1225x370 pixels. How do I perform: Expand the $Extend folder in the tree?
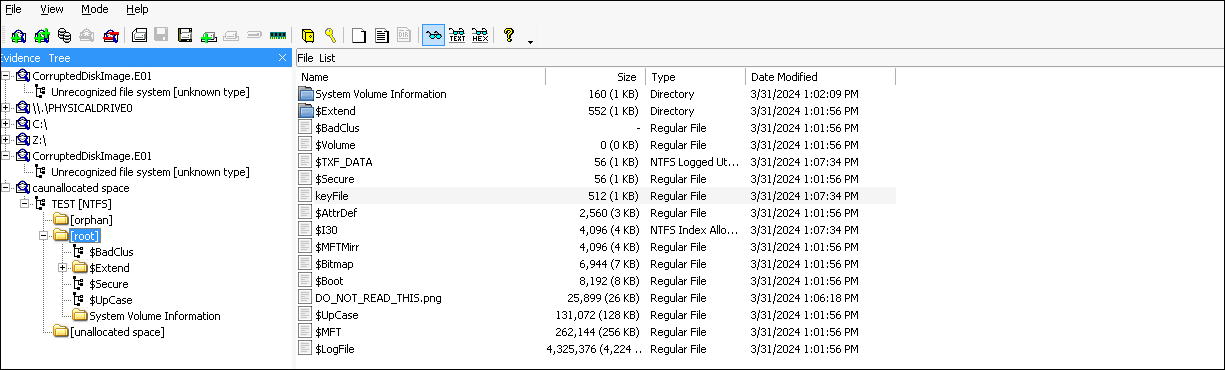click(62, 268)
